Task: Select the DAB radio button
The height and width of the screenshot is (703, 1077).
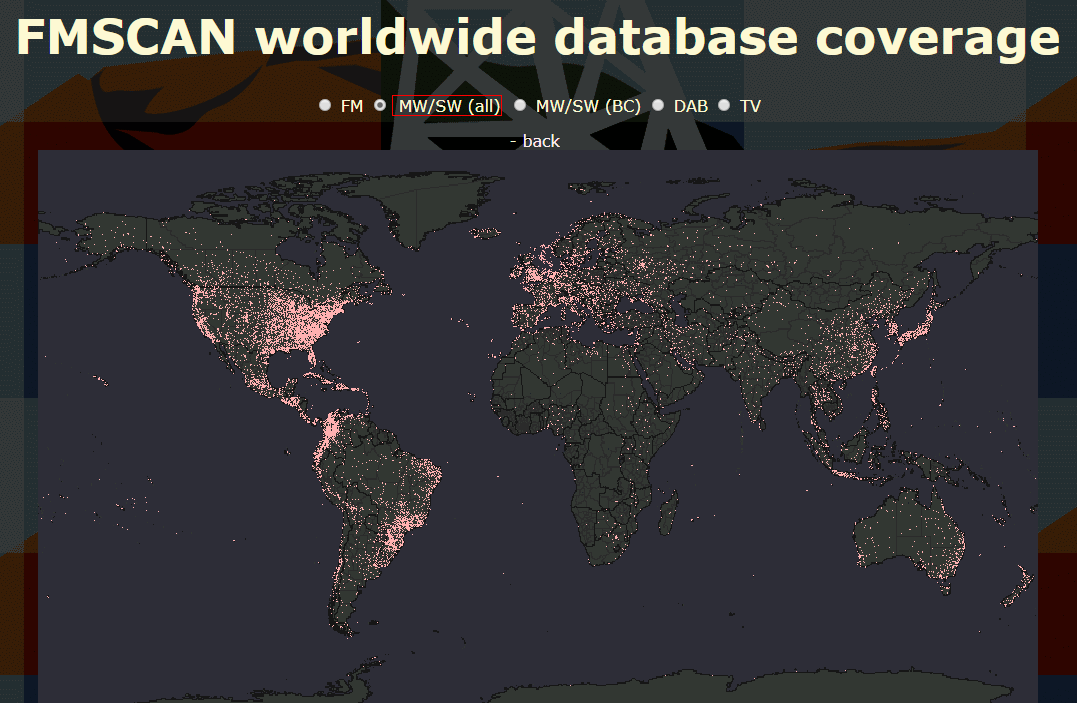Action: pos(658,105)
